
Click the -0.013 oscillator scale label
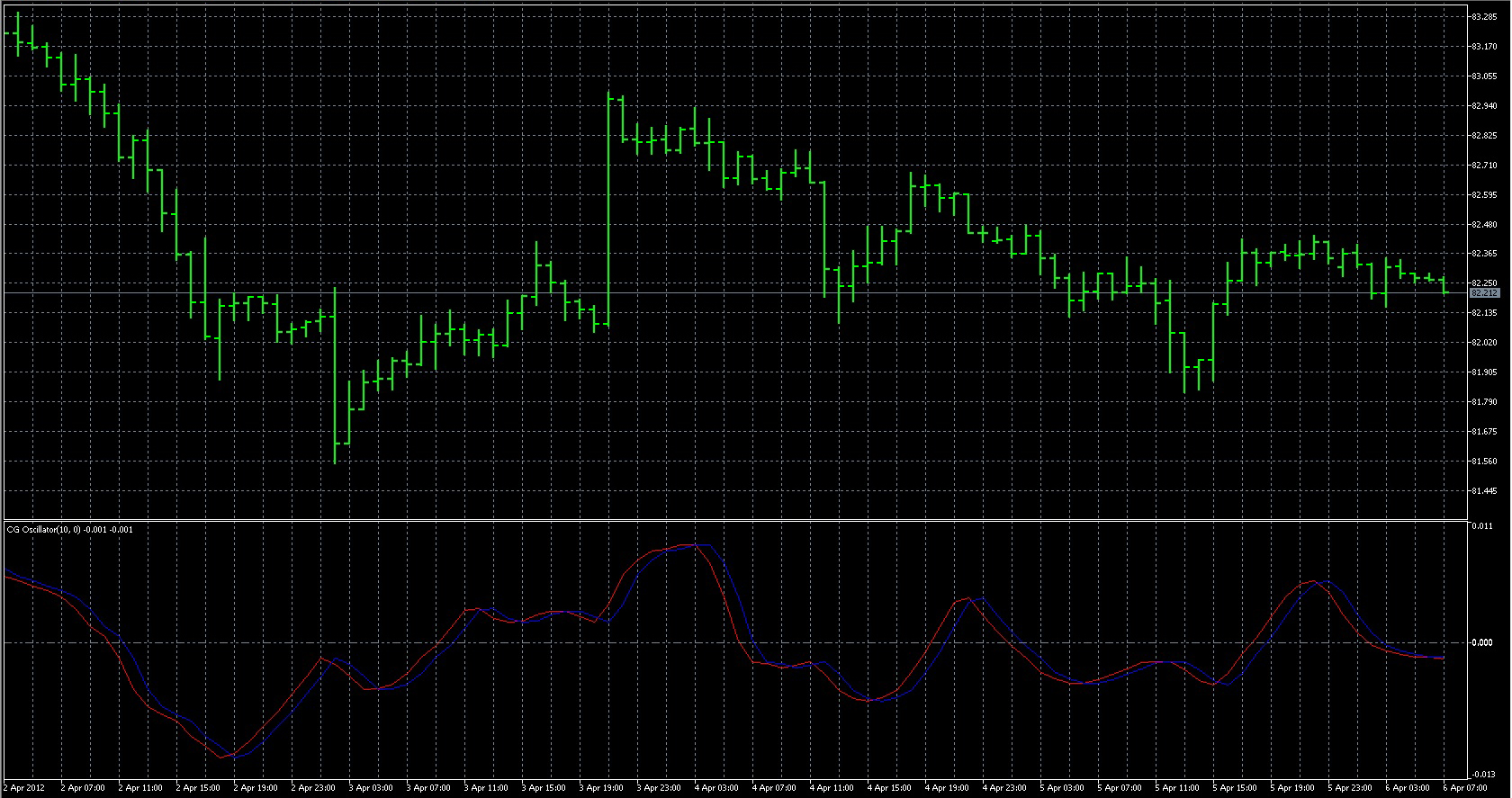[1481, 775]
